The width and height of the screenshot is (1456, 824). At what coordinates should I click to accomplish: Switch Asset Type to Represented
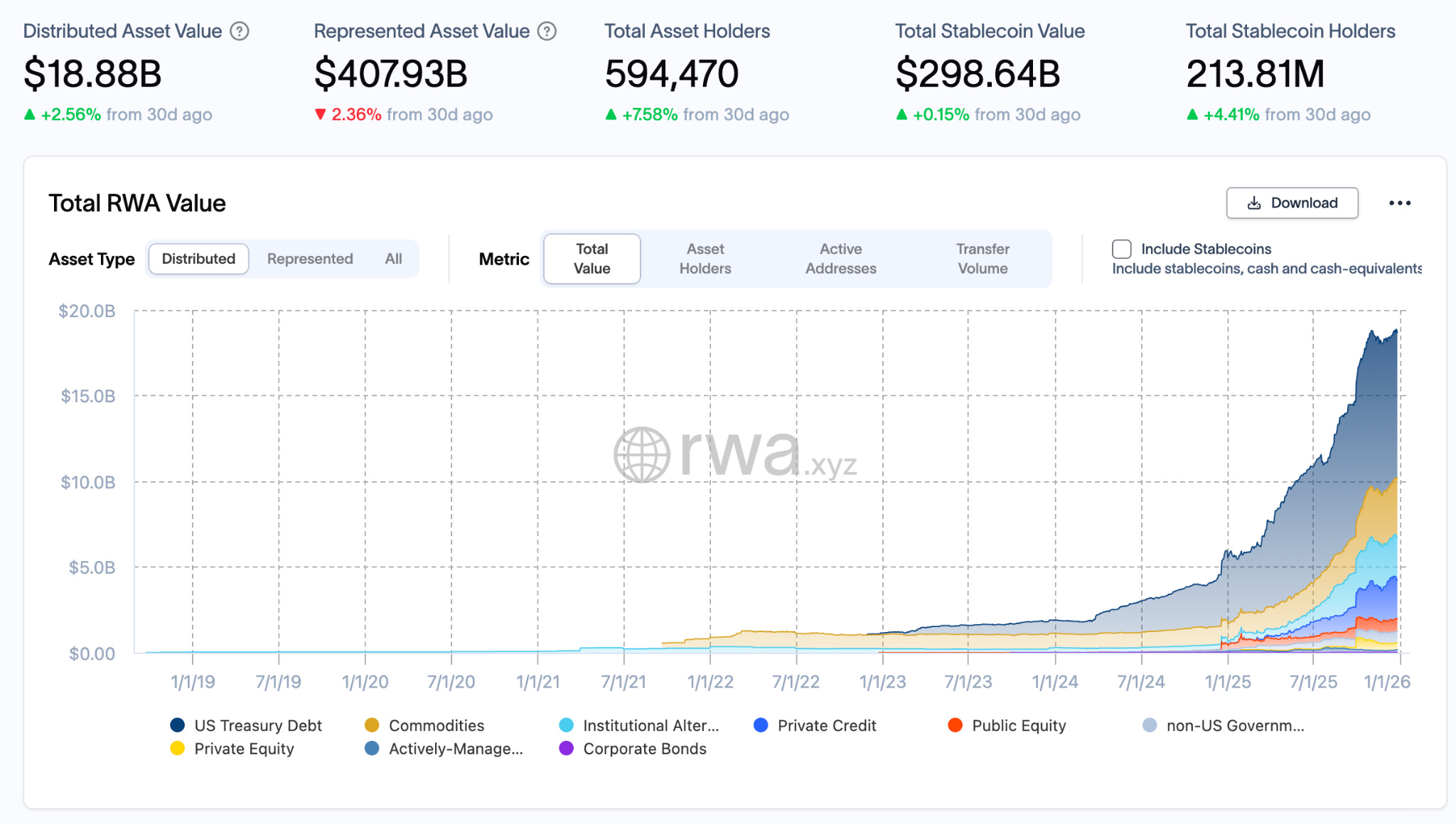(x=310, y=259)
